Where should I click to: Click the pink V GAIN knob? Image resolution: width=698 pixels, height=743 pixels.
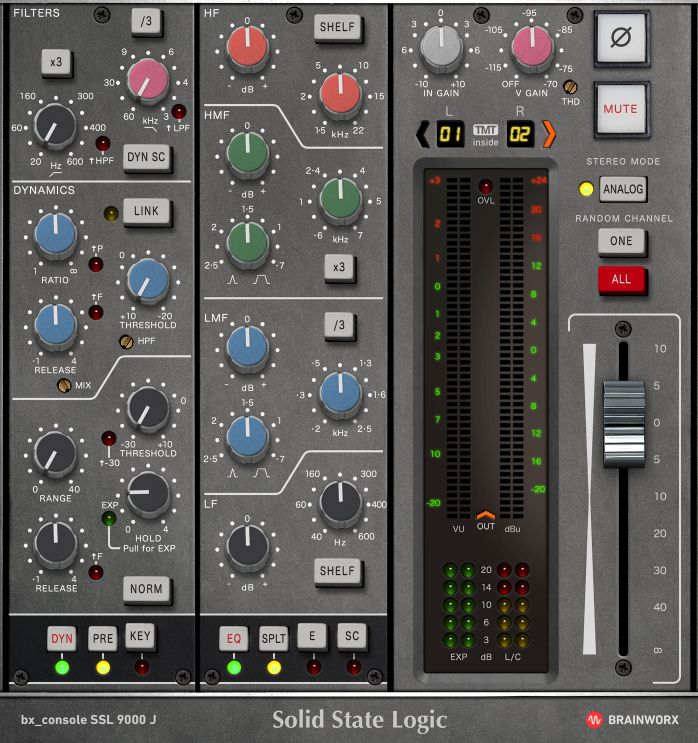click(532, 47)
